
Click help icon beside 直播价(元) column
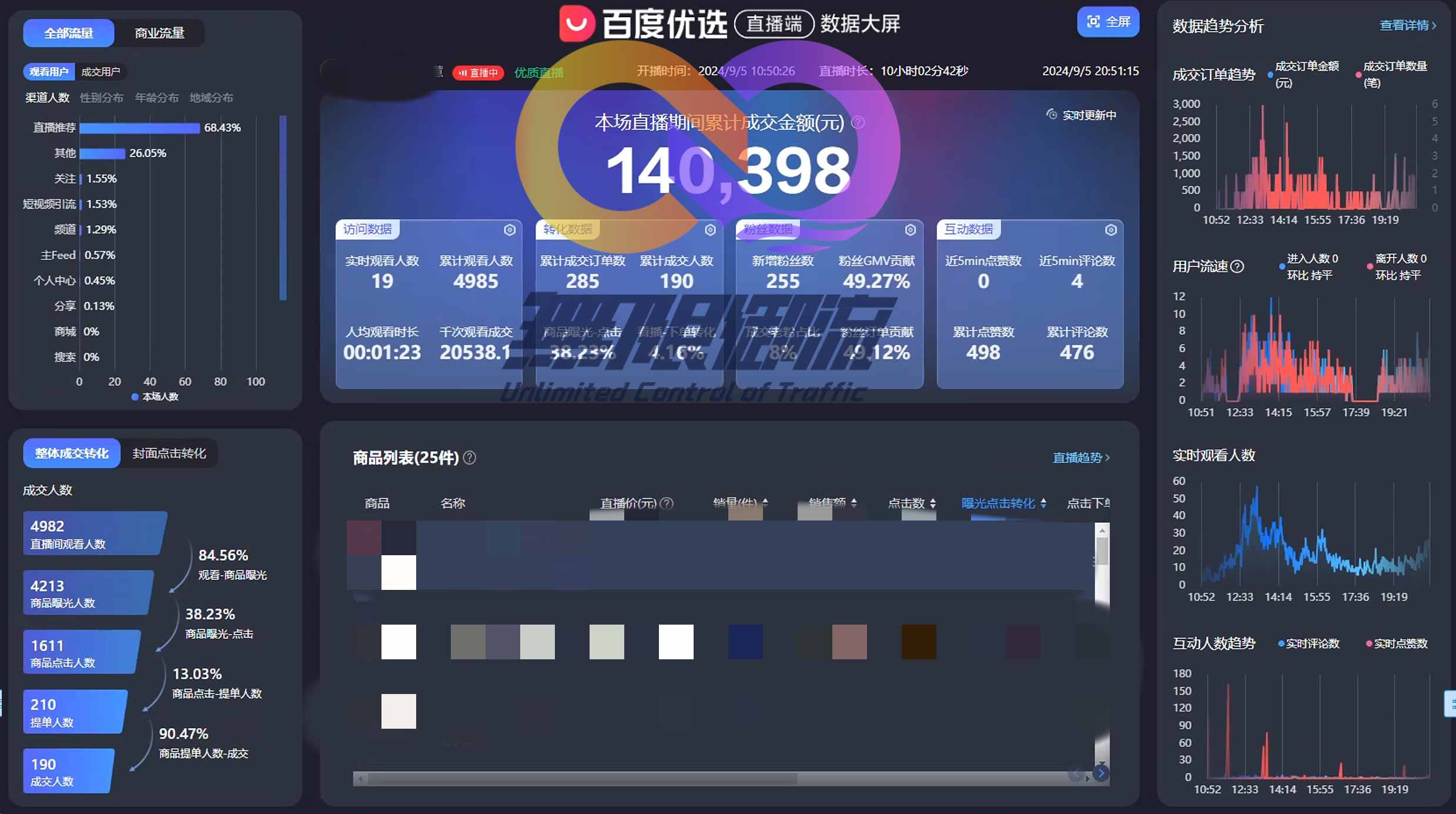click(667, 503)
